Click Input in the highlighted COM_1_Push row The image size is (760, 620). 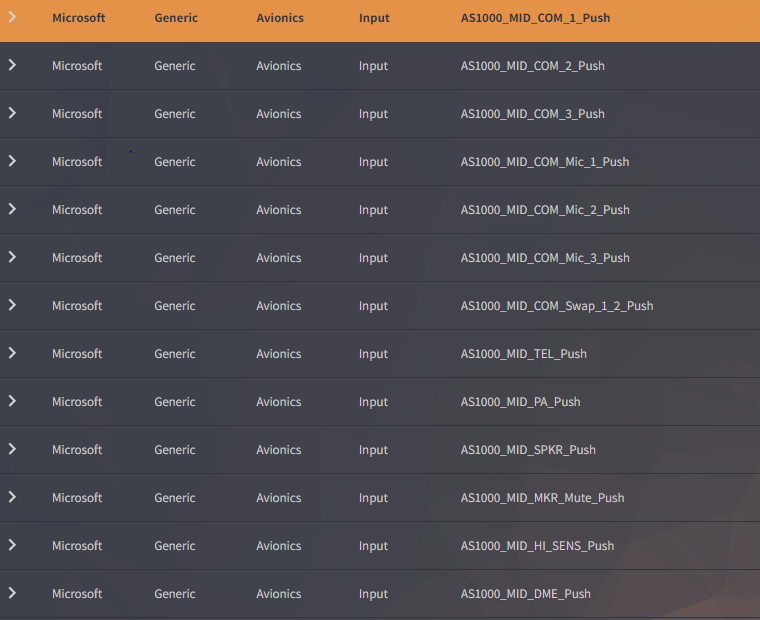pyautogui.click(x=374, y=18)
